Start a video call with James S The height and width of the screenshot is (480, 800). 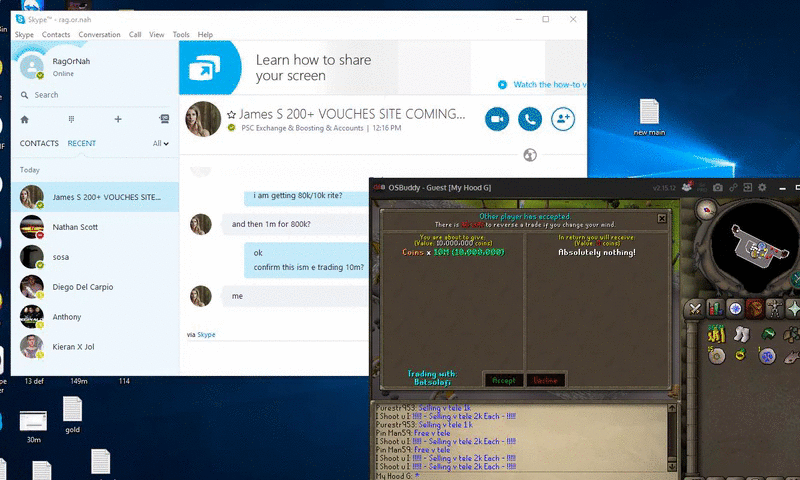pyautogui.click(x=497, y=119)
